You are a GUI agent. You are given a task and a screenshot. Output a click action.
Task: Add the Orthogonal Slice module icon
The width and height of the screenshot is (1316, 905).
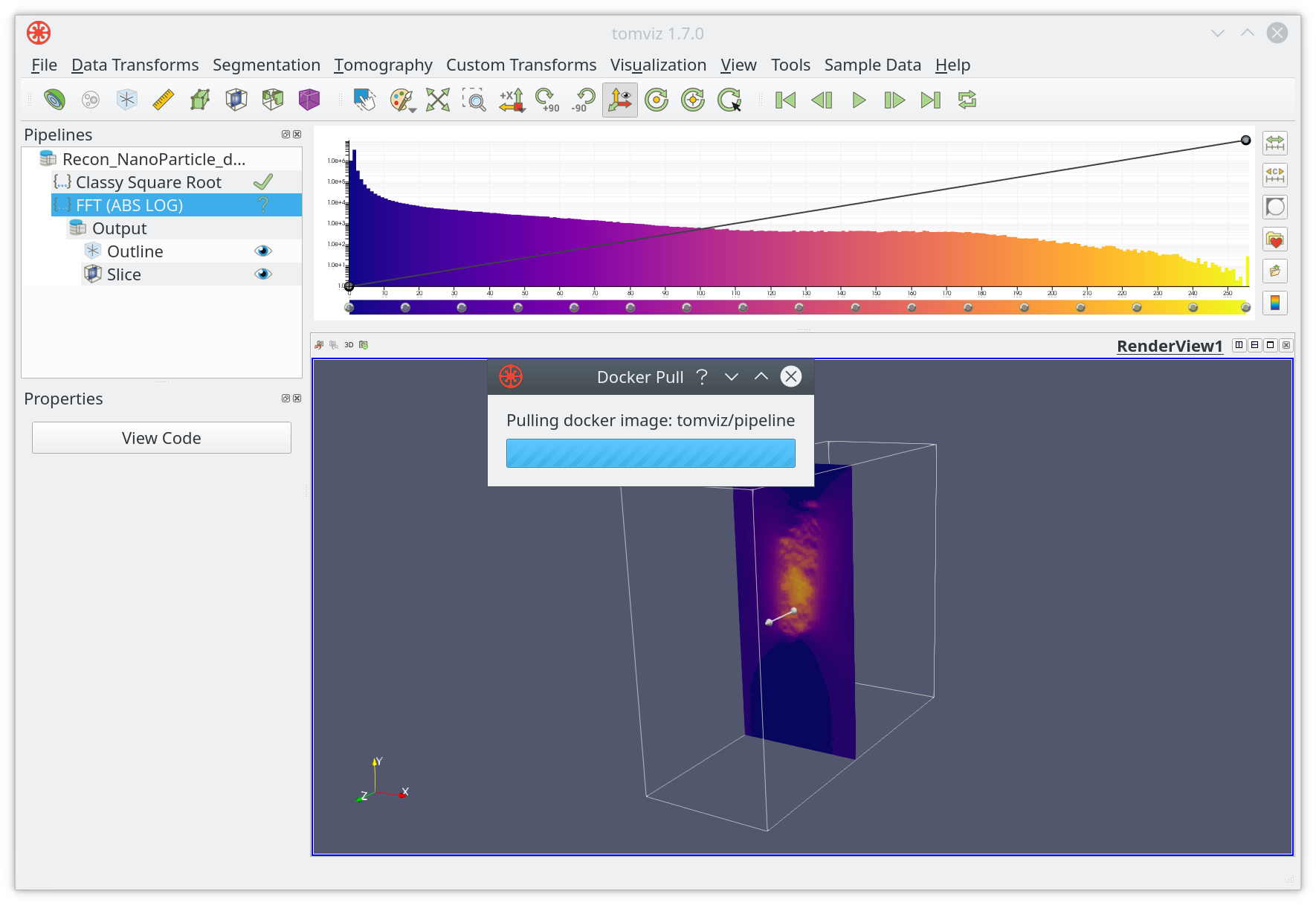point(236,100)
